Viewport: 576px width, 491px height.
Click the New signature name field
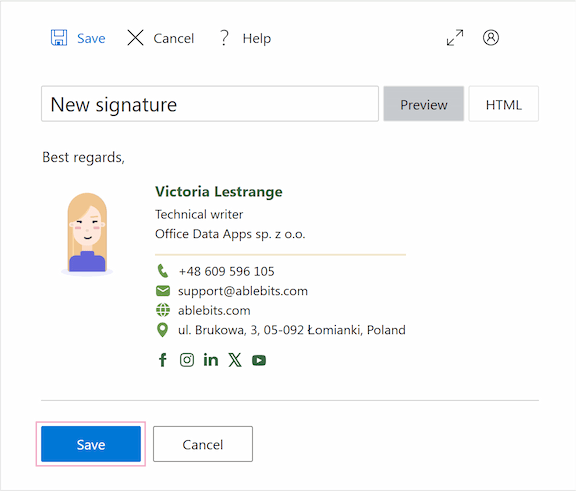[x=210, y=104]
